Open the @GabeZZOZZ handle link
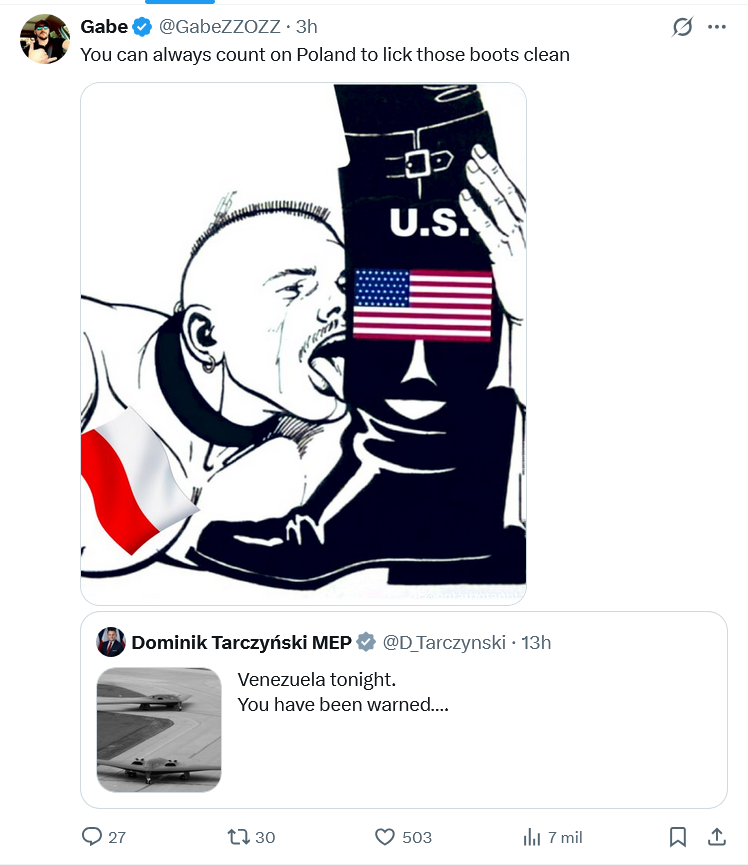 [220, 26]
